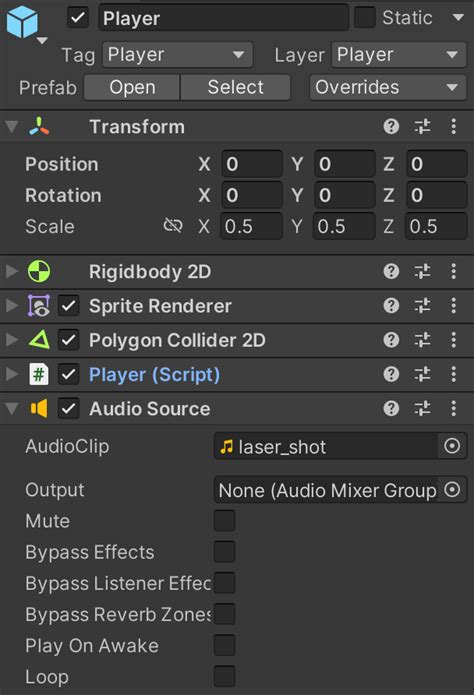Open Rigidbody 2D preset sliders icon
The width and height of the screenshot is (474, 695).
coord(422,271)
